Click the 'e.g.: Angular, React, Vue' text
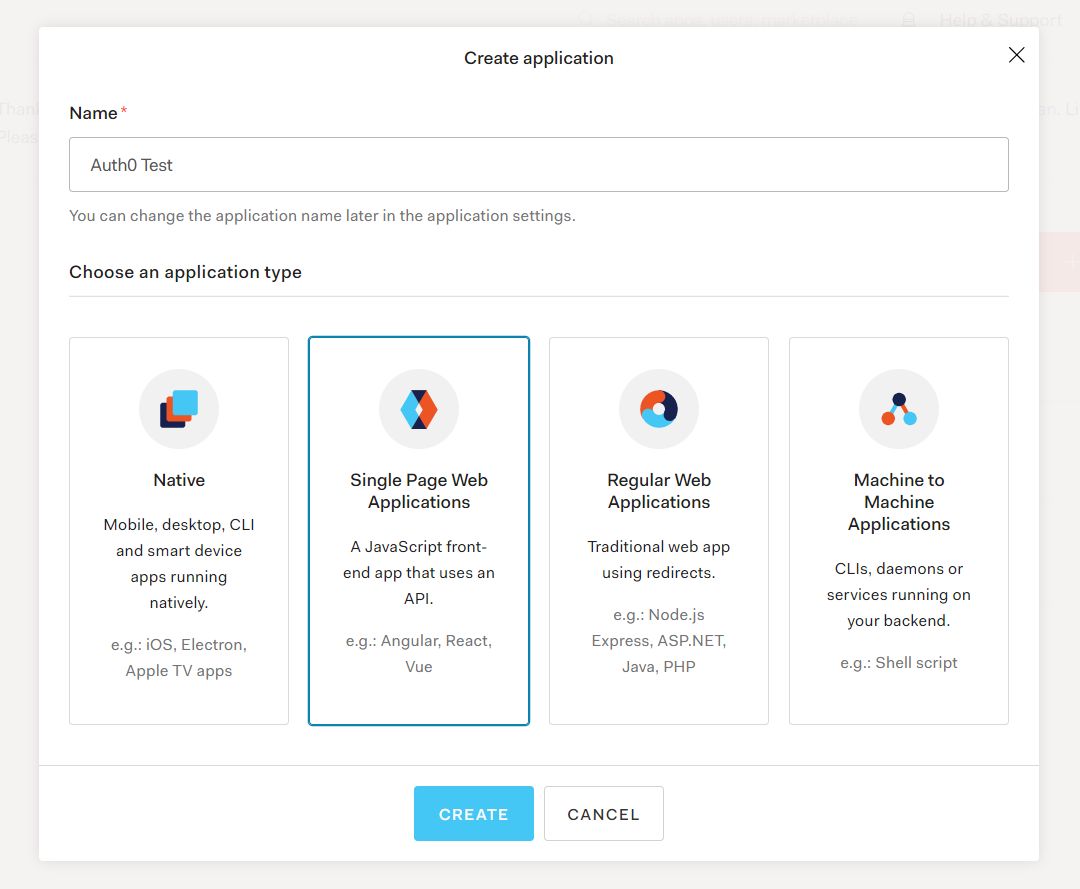Viewport: 1080px width, 889px height. click(419, 653)
